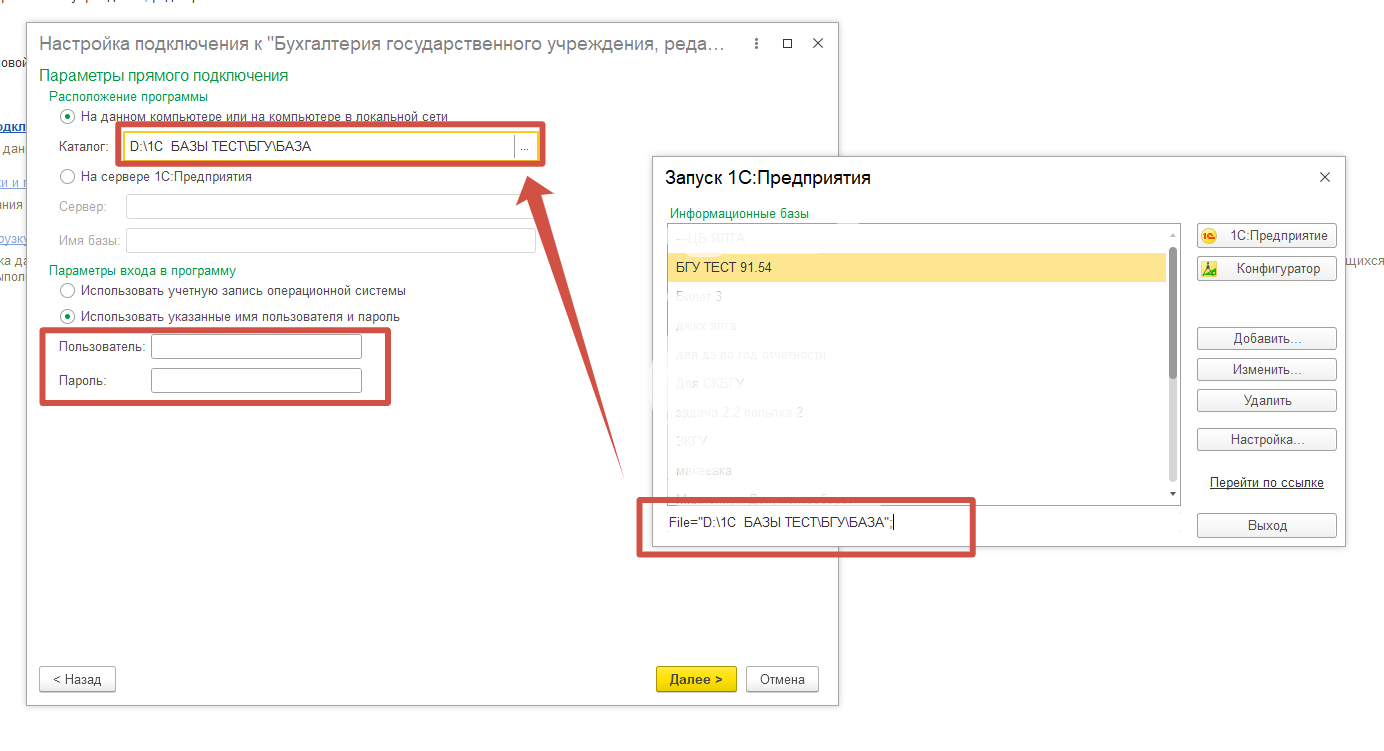The image size is (1384, 751).
Task: Select the макеевка infobase
Action: point(917,470)
